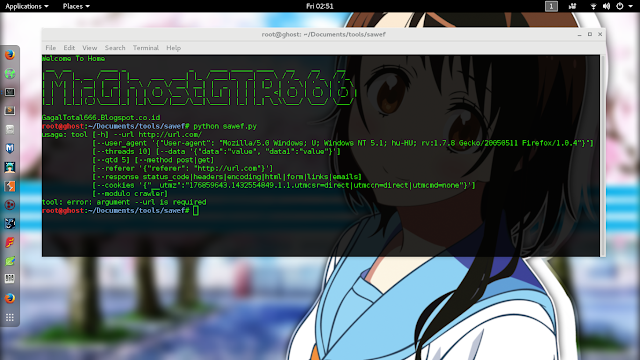Launch Firefox icon just above Show Applications
Viewport: 640px width, 360px height.
[10, 298]
